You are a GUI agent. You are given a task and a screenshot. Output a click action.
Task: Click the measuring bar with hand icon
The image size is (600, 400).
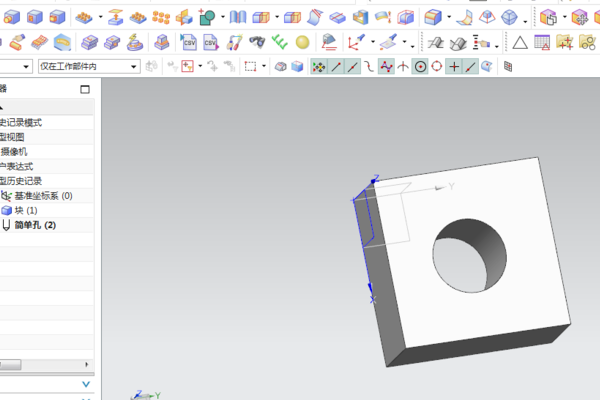(x=481, y=42)
